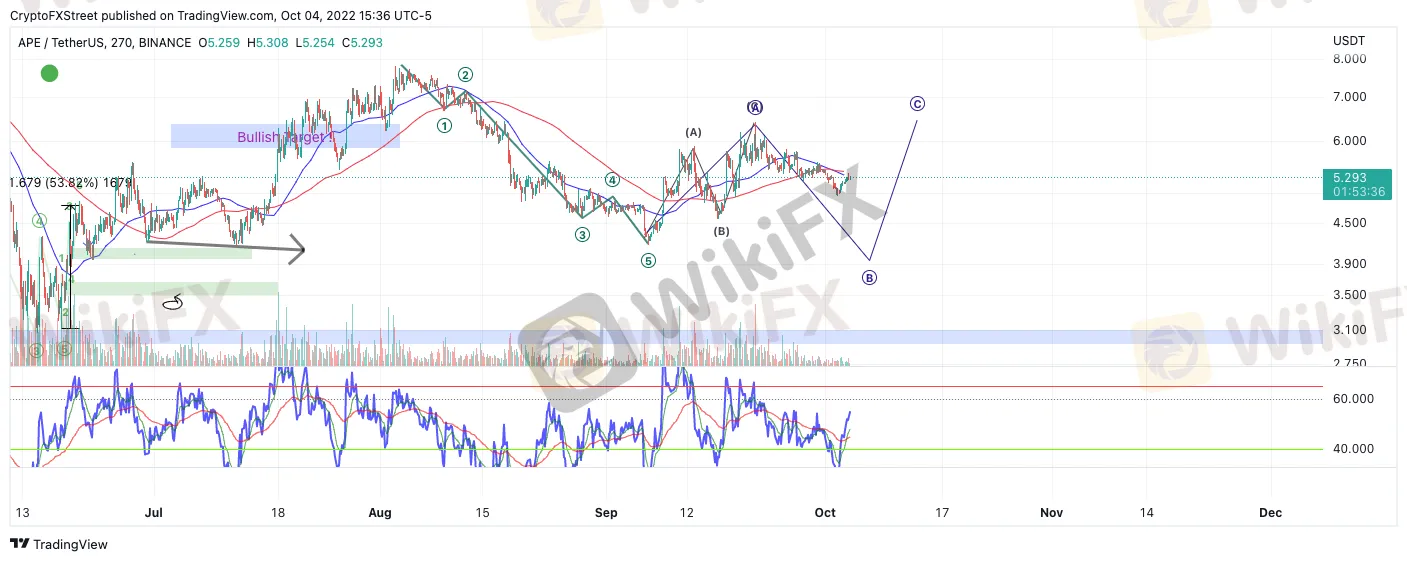This screenshot has height=561, width=1407.
Task: Click the 40.000 oscillator level label
Action: coord(1351,449)
